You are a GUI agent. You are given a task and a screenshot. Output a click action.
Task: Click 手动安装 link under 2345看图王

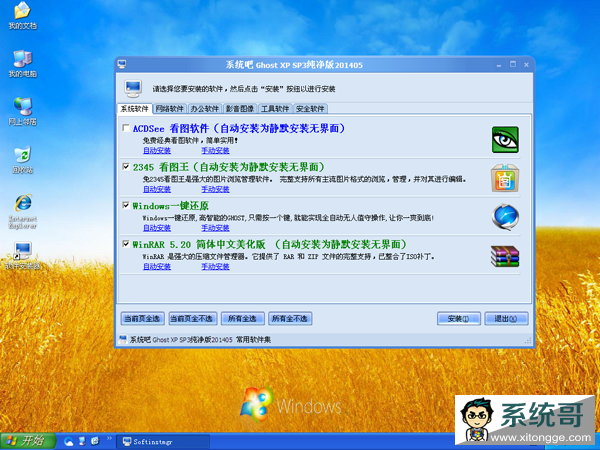(215, 189)
